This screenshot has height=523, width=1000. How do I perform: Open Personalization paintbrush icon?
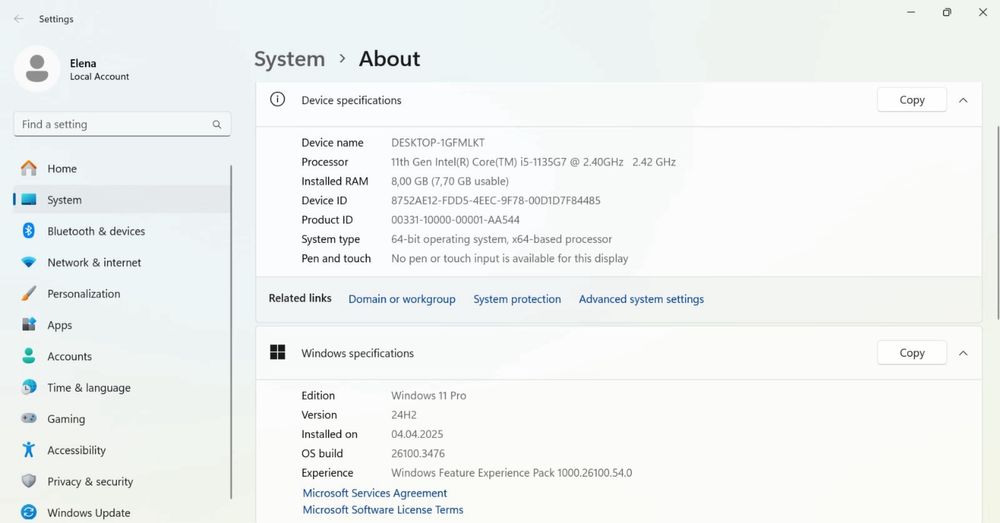(29, 294)
